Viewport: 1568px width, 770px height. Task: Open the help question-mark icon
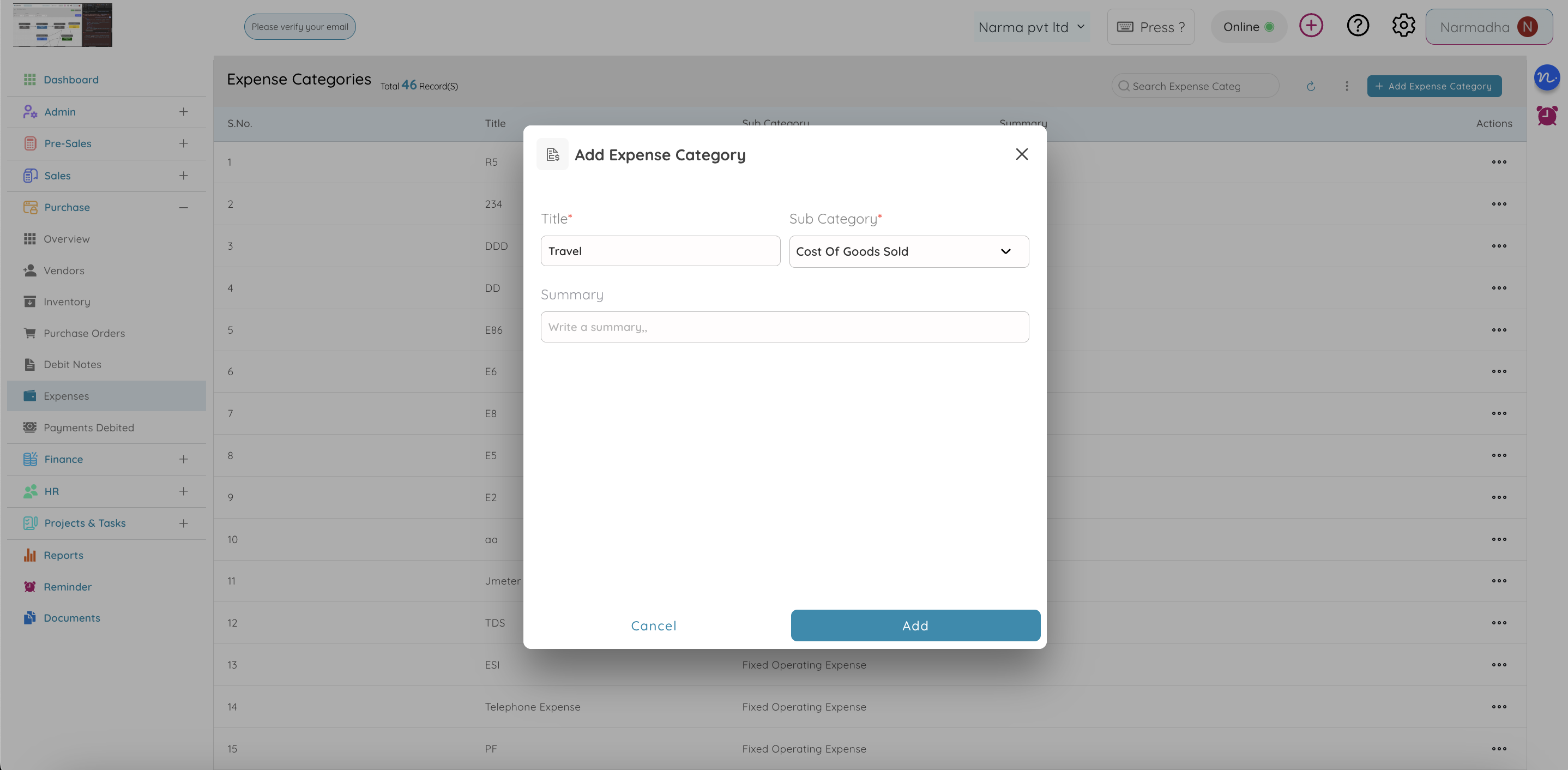1358,25
